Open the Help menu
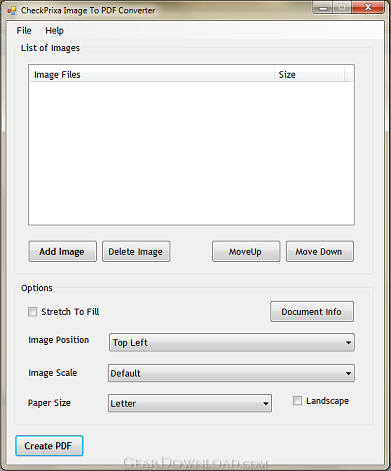391x471 pixels. [x=54, y=31]
